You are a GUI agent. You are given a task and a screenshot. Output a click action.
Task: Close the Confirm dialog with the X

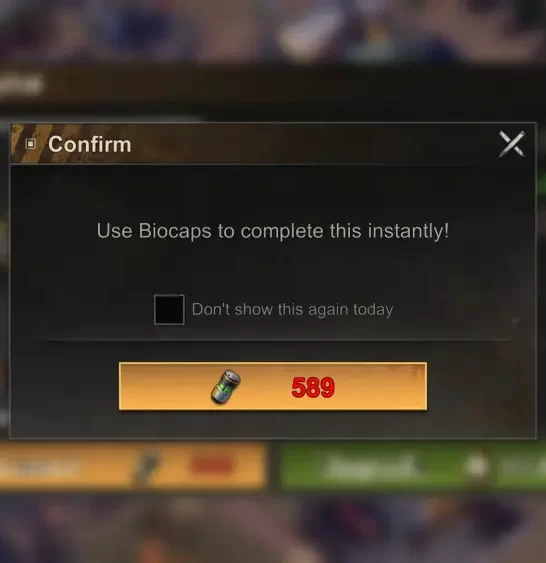(512, 144)
